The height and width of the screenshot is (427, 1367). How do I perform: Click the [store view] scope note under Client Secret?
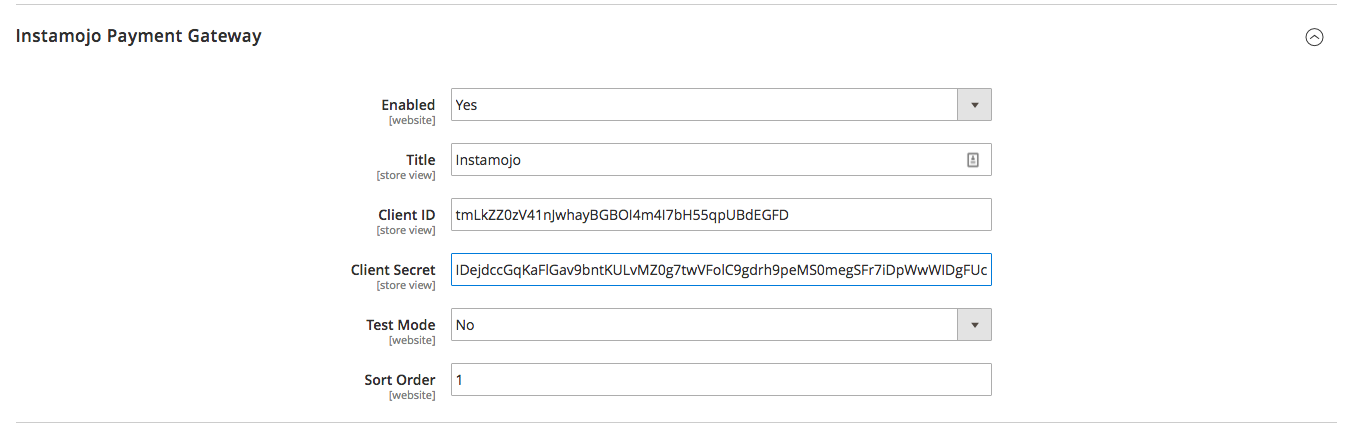click(x=406, y=285)
